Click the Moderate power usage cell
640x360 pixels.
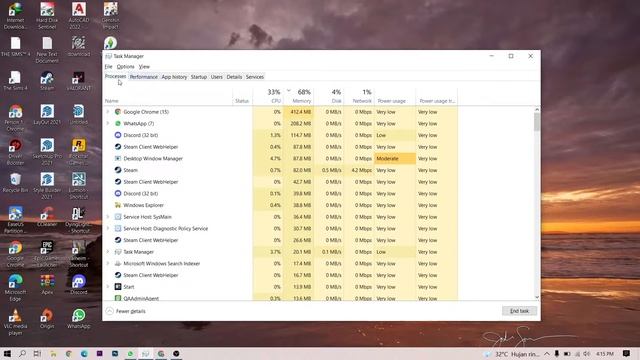pos(395,158)
